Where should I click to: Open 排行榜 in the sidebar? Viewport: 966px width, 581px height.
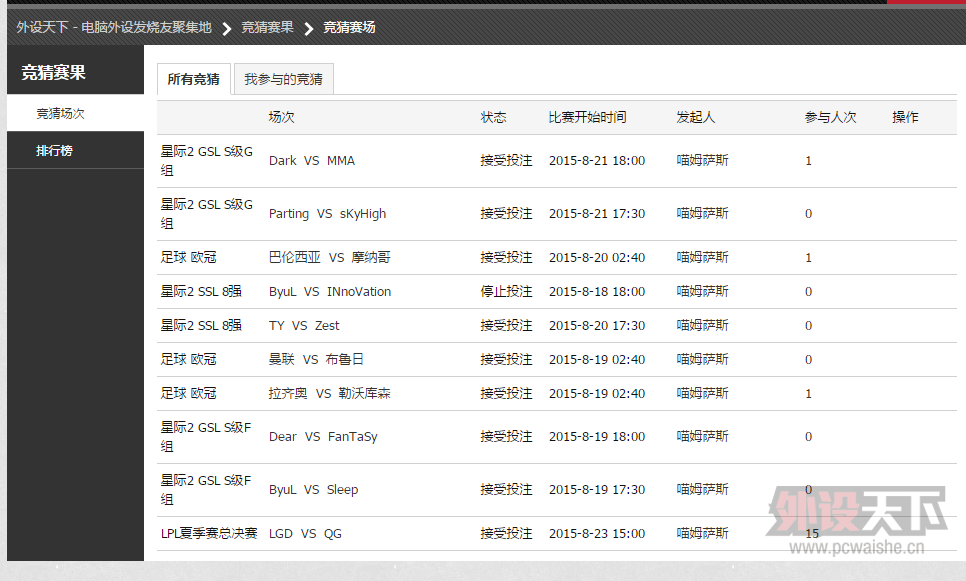[x=54, y=151]
